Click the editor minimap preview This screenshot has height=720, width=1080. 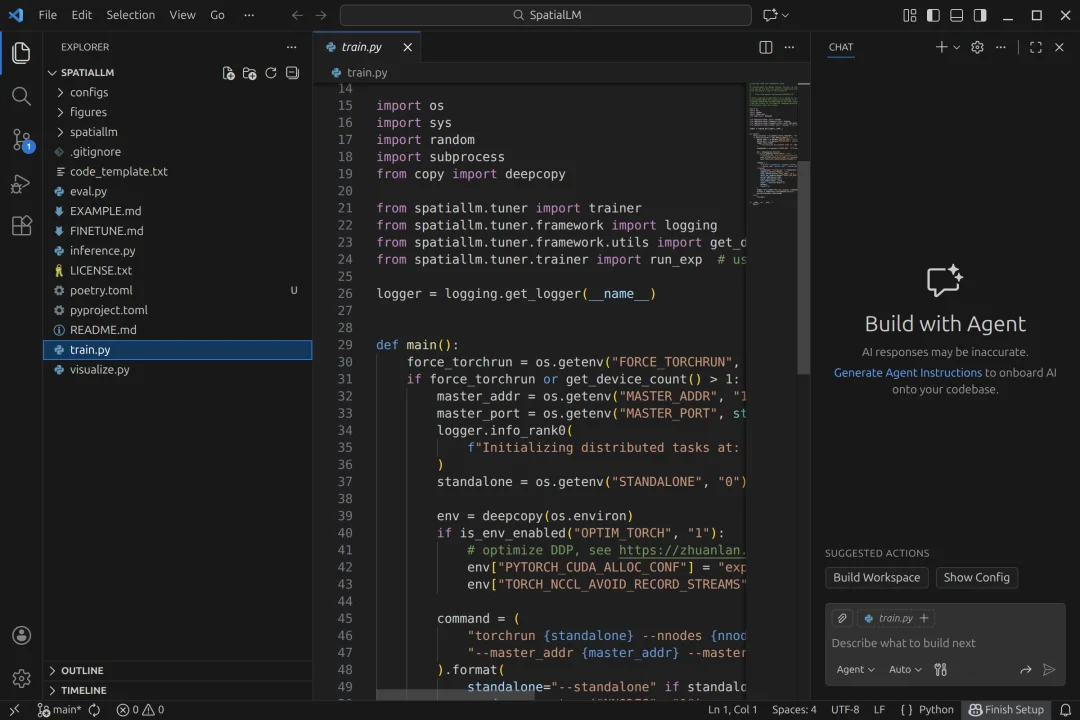pyautogui.click(x=772, y=140)
